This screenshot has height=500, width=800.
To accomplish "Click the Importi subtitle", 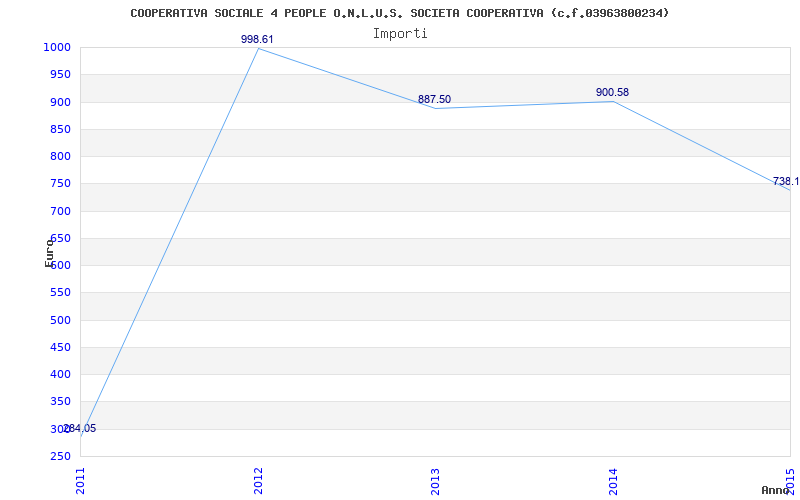I will pyautogui.click(x=400, y=34).
